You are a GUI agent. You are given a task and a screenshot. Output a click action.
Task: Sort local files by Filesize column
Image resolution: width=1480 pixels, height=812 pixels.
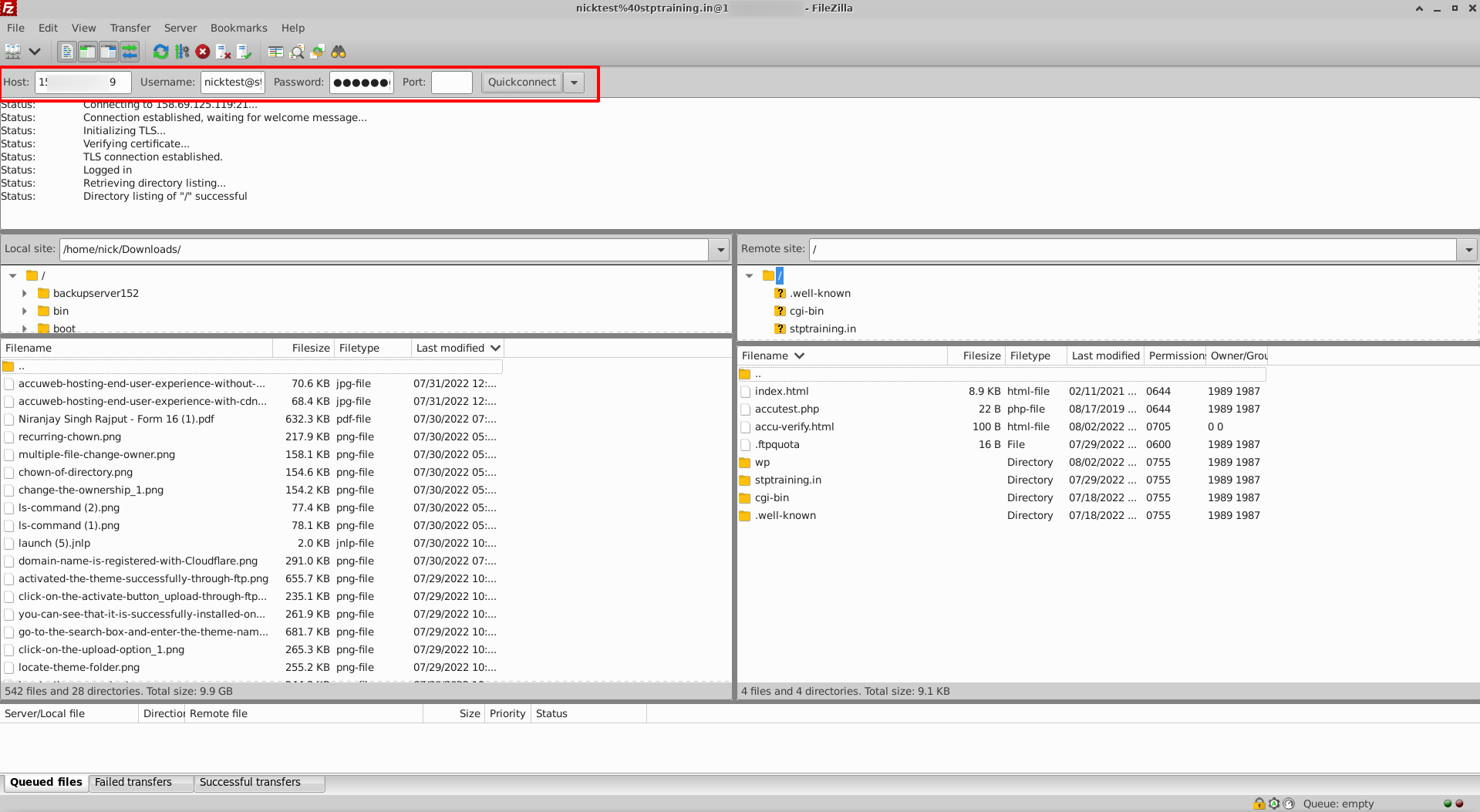tap(303, 348)
